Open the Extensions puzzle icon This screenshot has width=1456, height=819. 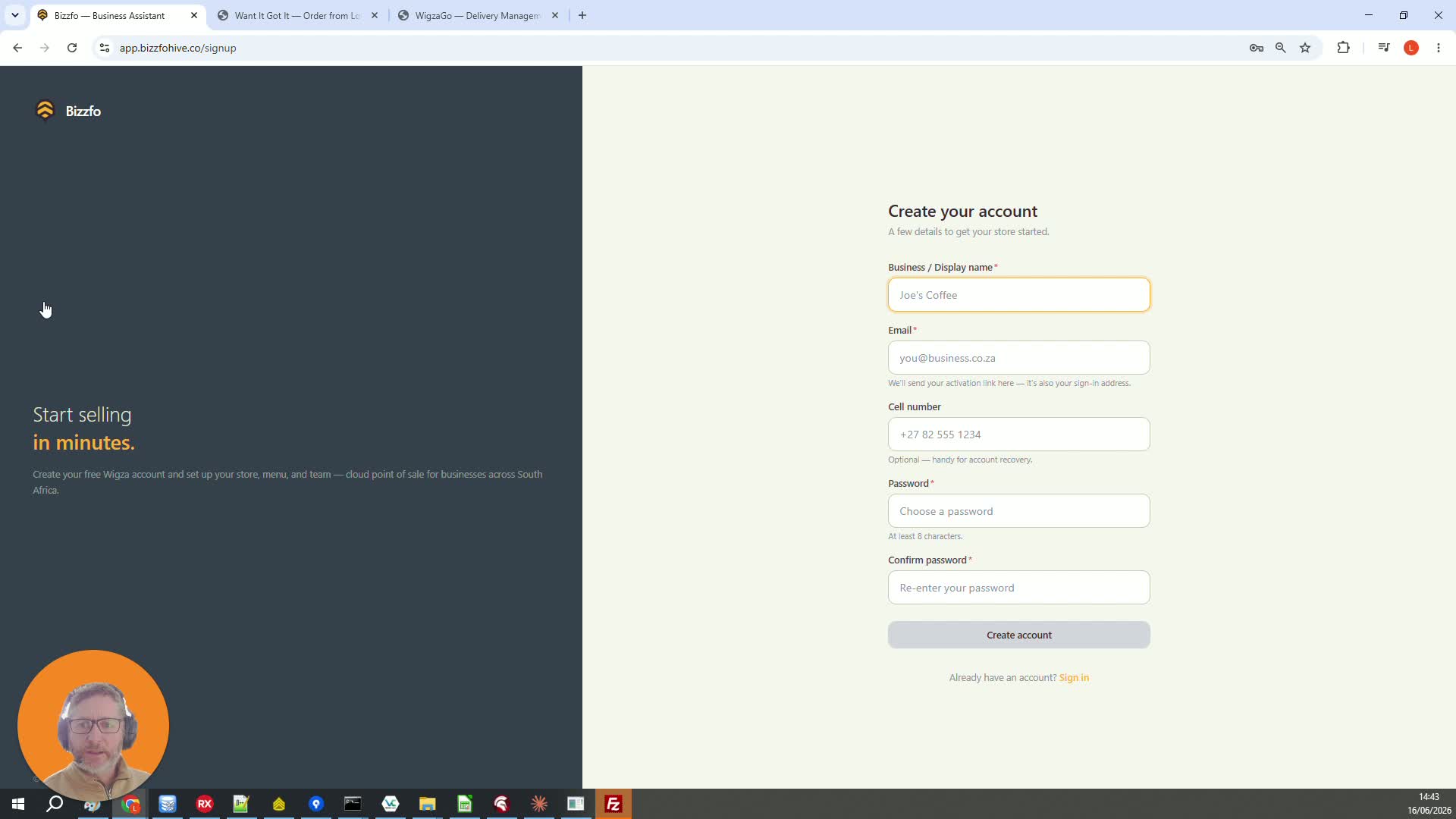pyautogui.click(x=1343, y=48)
